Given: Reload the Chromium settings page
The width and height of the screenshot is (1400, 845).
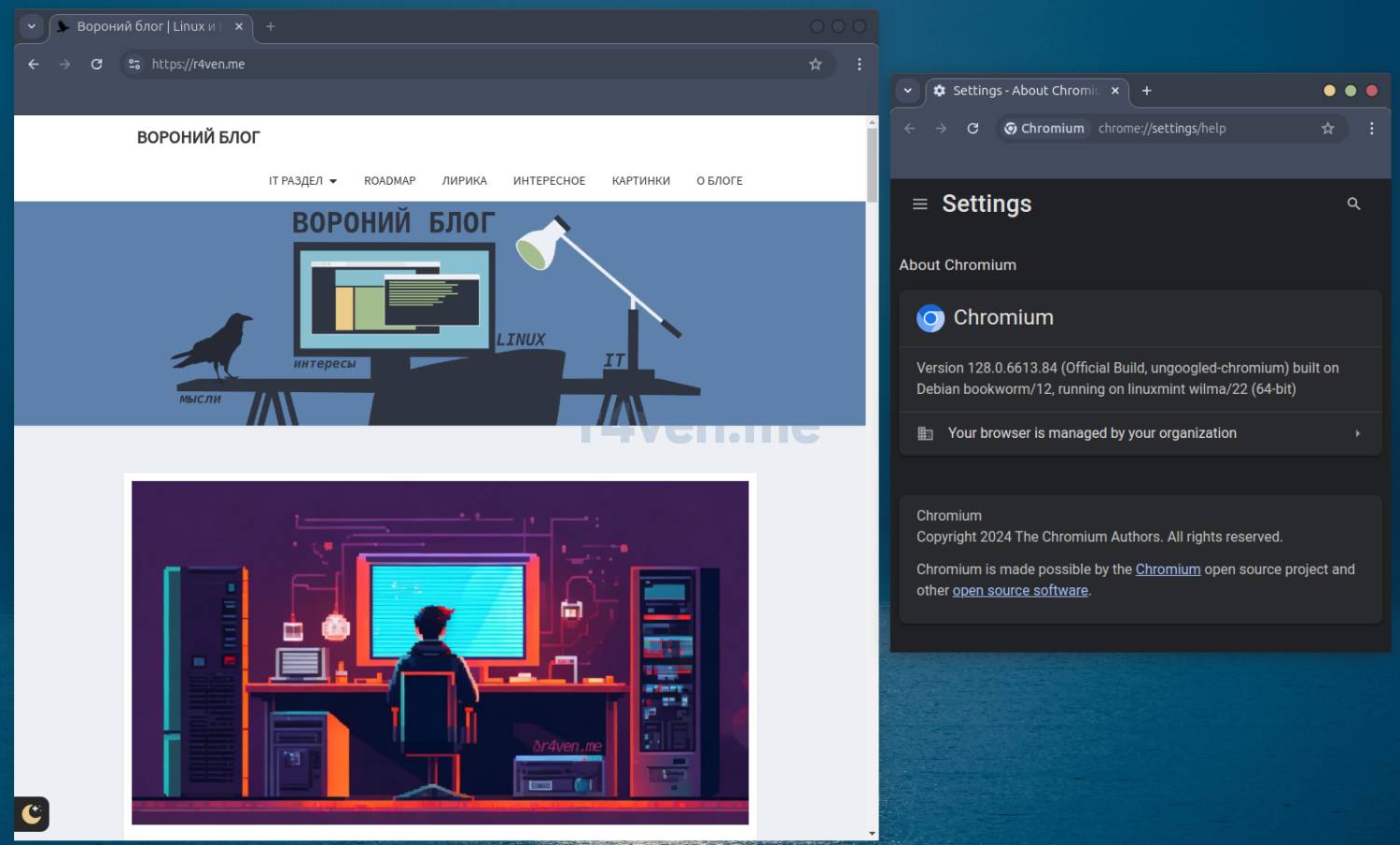Looking at the screenshot, I should tap(973, 129).
